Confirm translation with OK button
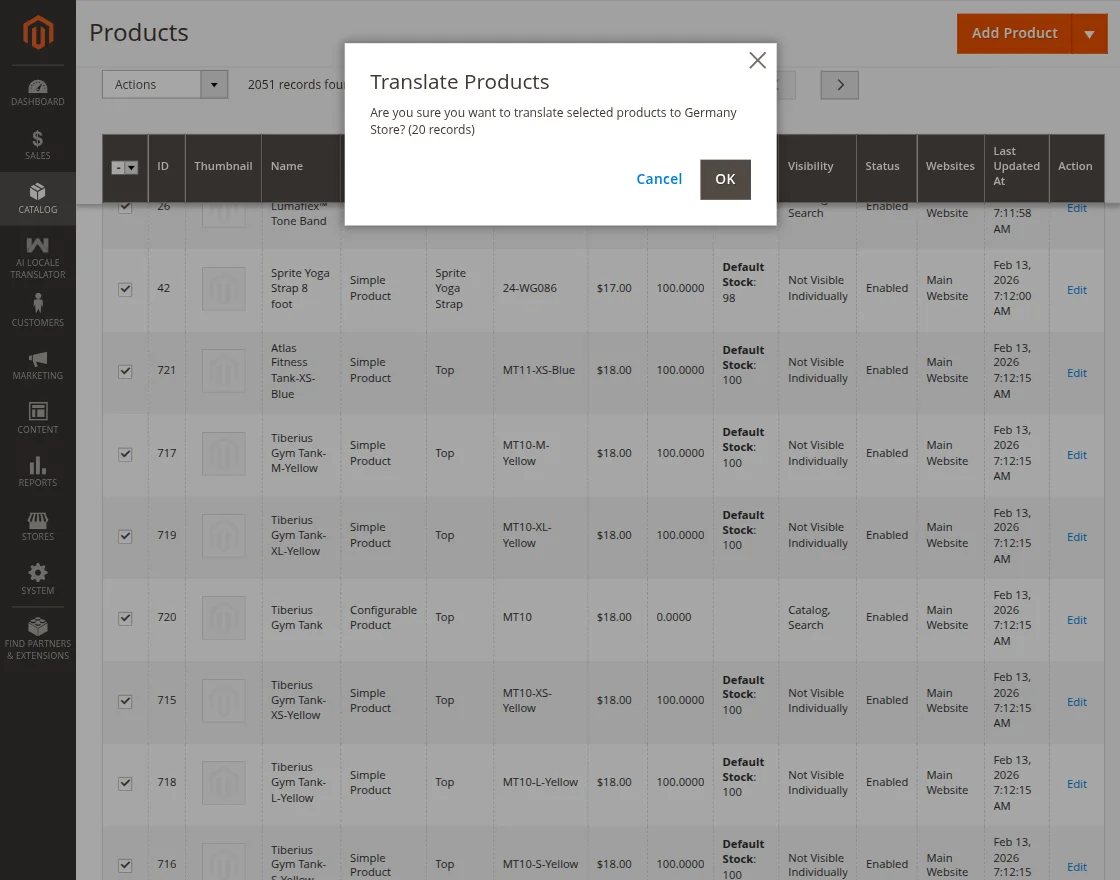Viewport: 1120px width, 880px height. [x=725, y=179]
